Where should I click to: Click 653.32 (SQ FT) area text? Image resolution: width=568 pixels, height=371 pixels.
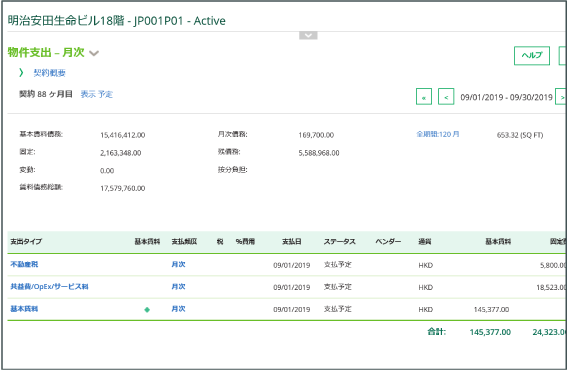coord(520,135)
